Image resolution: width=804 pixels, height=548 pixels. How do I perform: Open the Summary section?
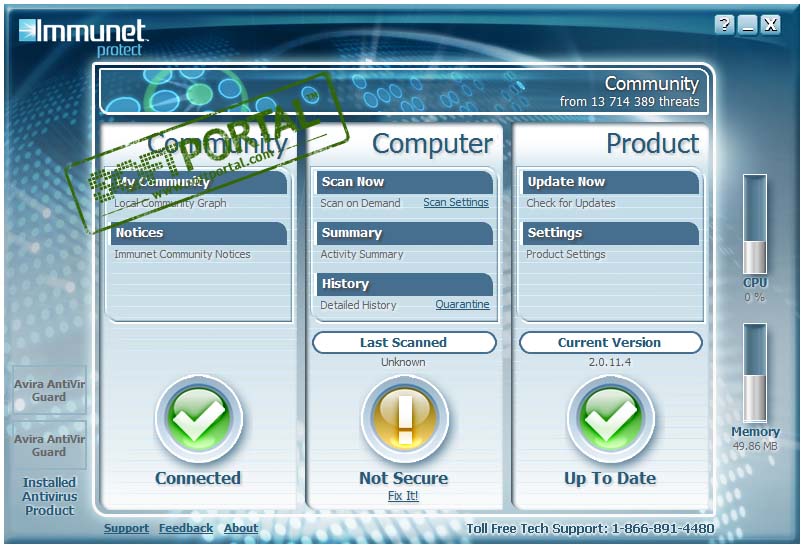coord(405,233)
